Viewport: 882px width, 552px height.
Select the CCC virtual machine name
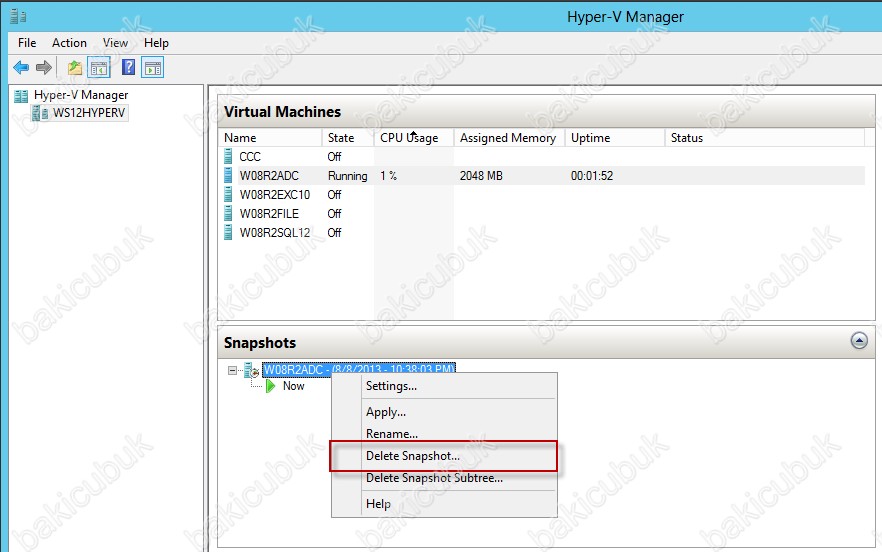point(250,156)
